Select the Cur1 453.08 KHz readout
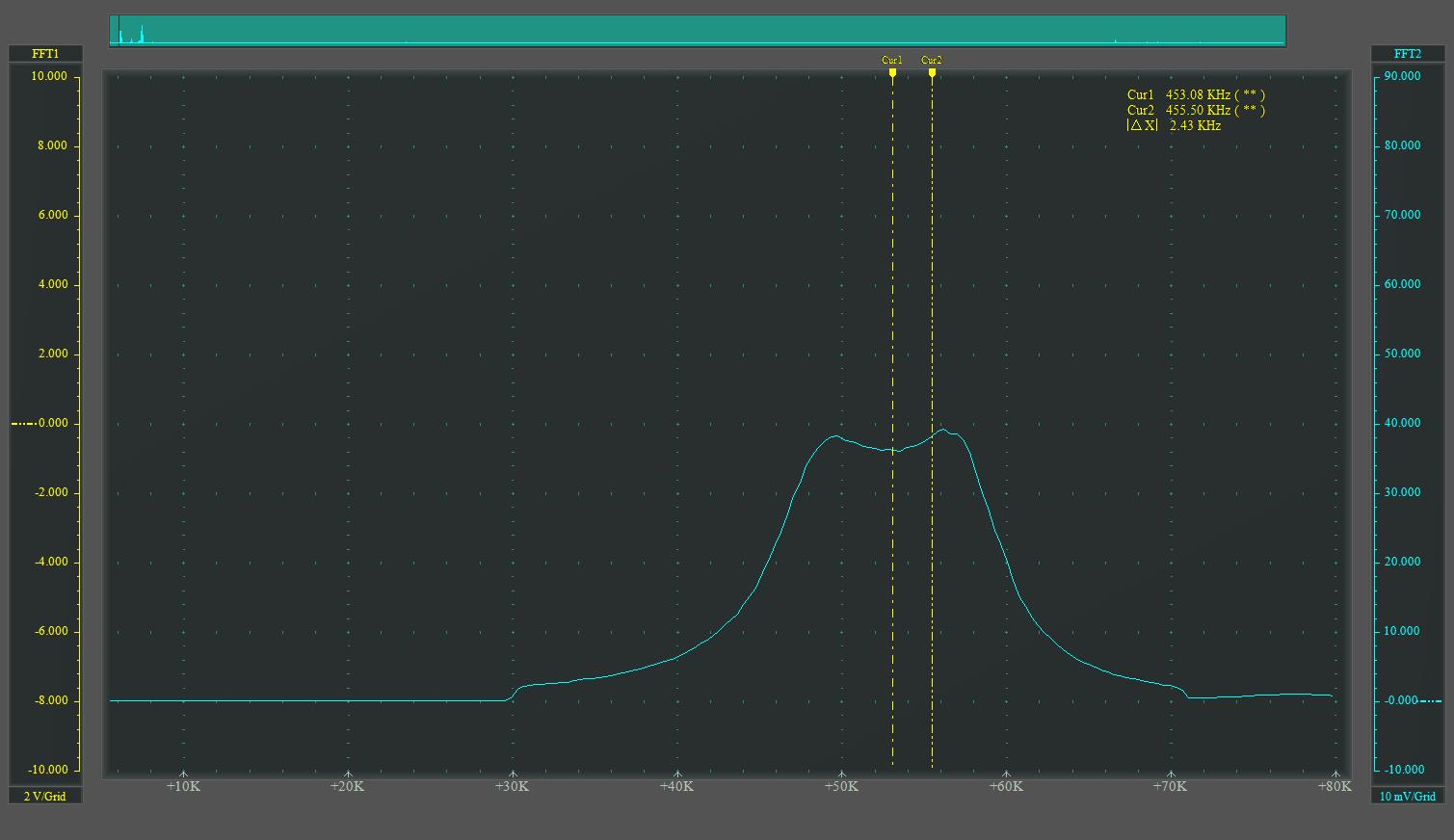 point(1195,94)
